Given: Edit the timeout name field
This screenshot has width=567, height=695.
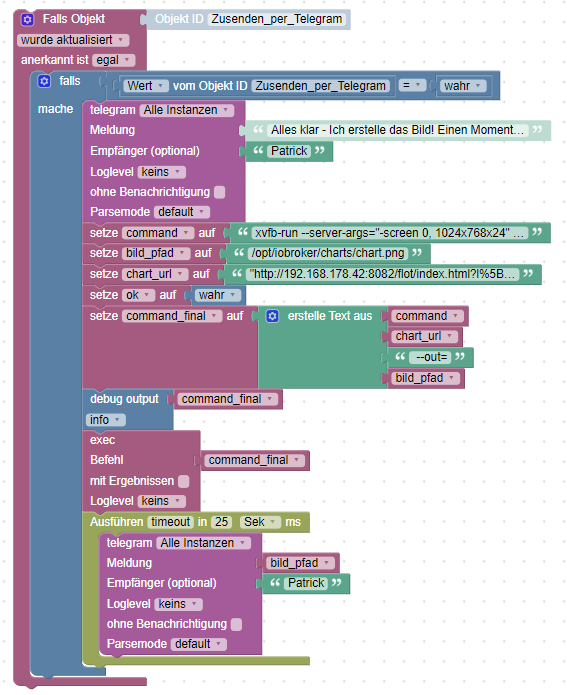Looking at the screenshot, I should (171, 522).
